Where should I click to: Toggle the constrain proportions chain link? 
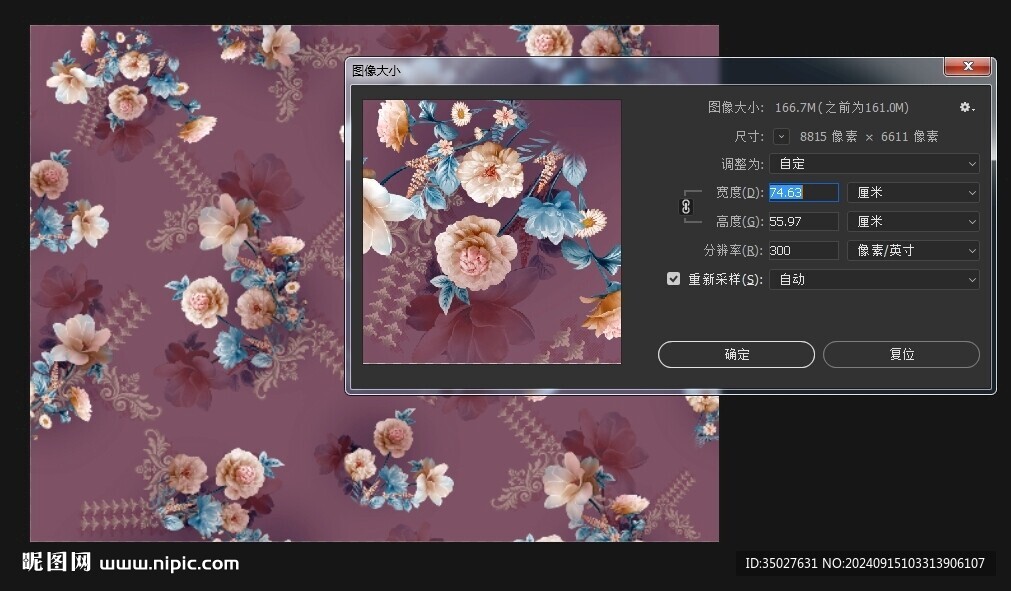pyautogui.click(x=686, y=206)
